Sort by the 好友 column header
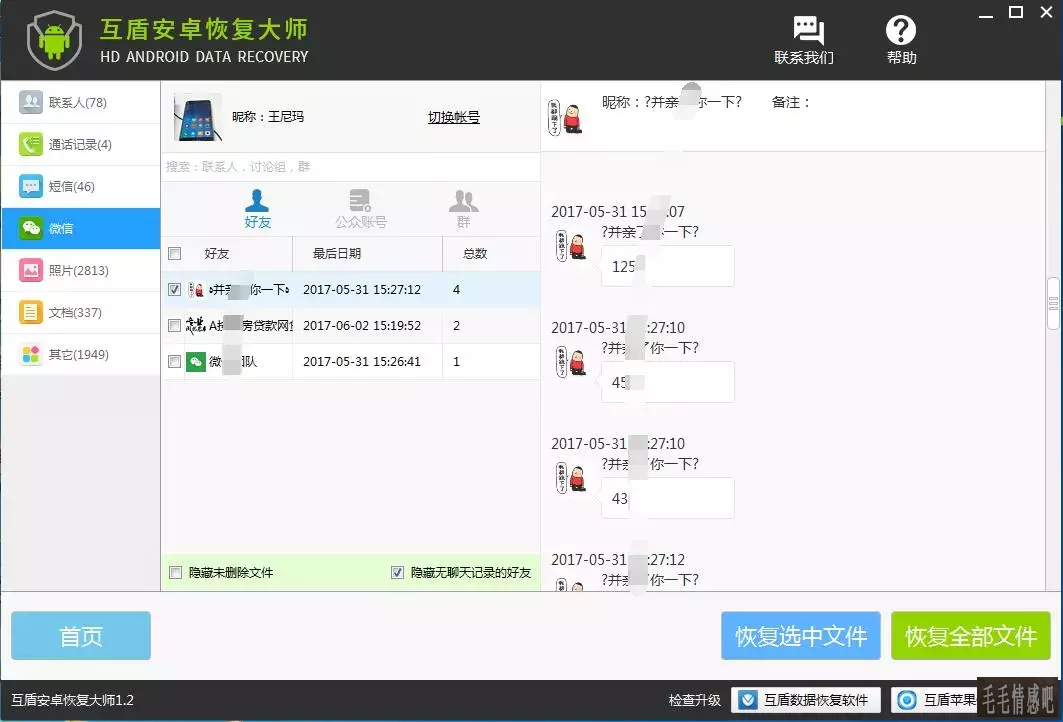Image resolution: width=1063 pixels, height=722 pixels. pyautogui.click(x=237, y=254)
